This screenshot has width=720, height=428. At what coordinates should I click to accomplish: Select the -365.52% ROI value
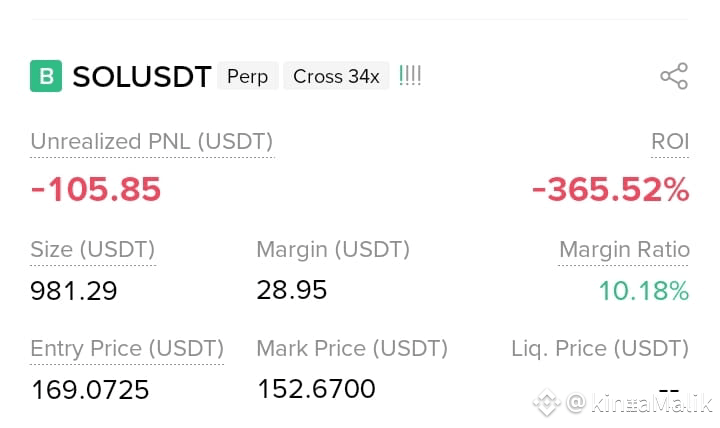[x=610, y=189]
